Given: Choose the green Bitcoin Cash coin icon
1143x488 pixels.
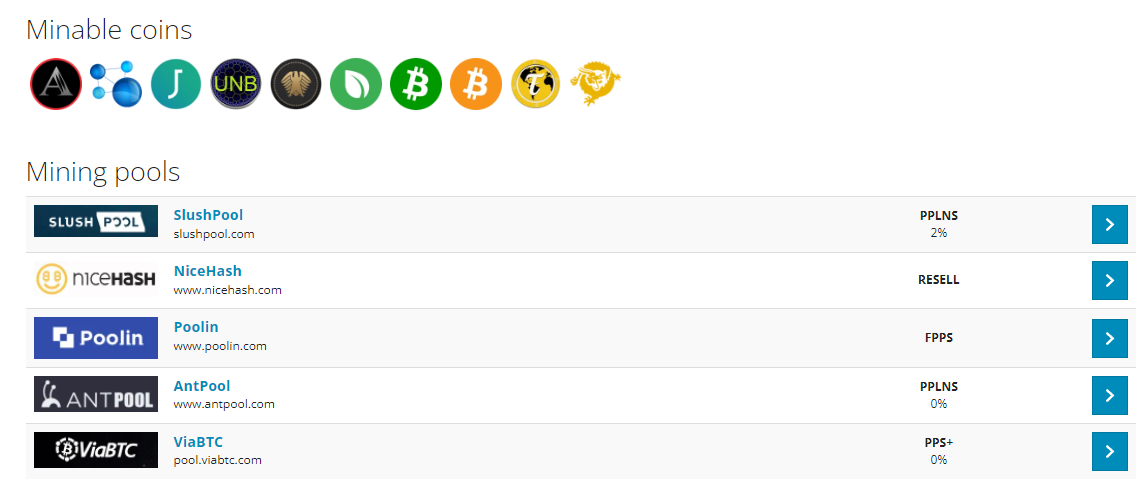Looking at the screenshot, I should point(416,85).
